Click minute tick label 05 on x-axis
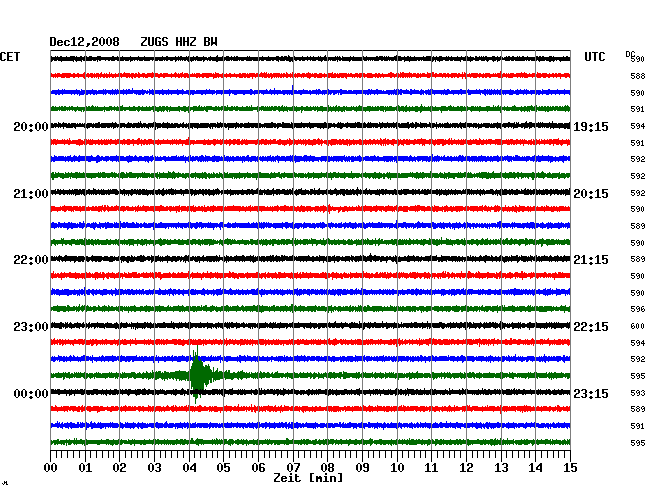The width and height of the screenshot is (650, 494). point(223,468)
